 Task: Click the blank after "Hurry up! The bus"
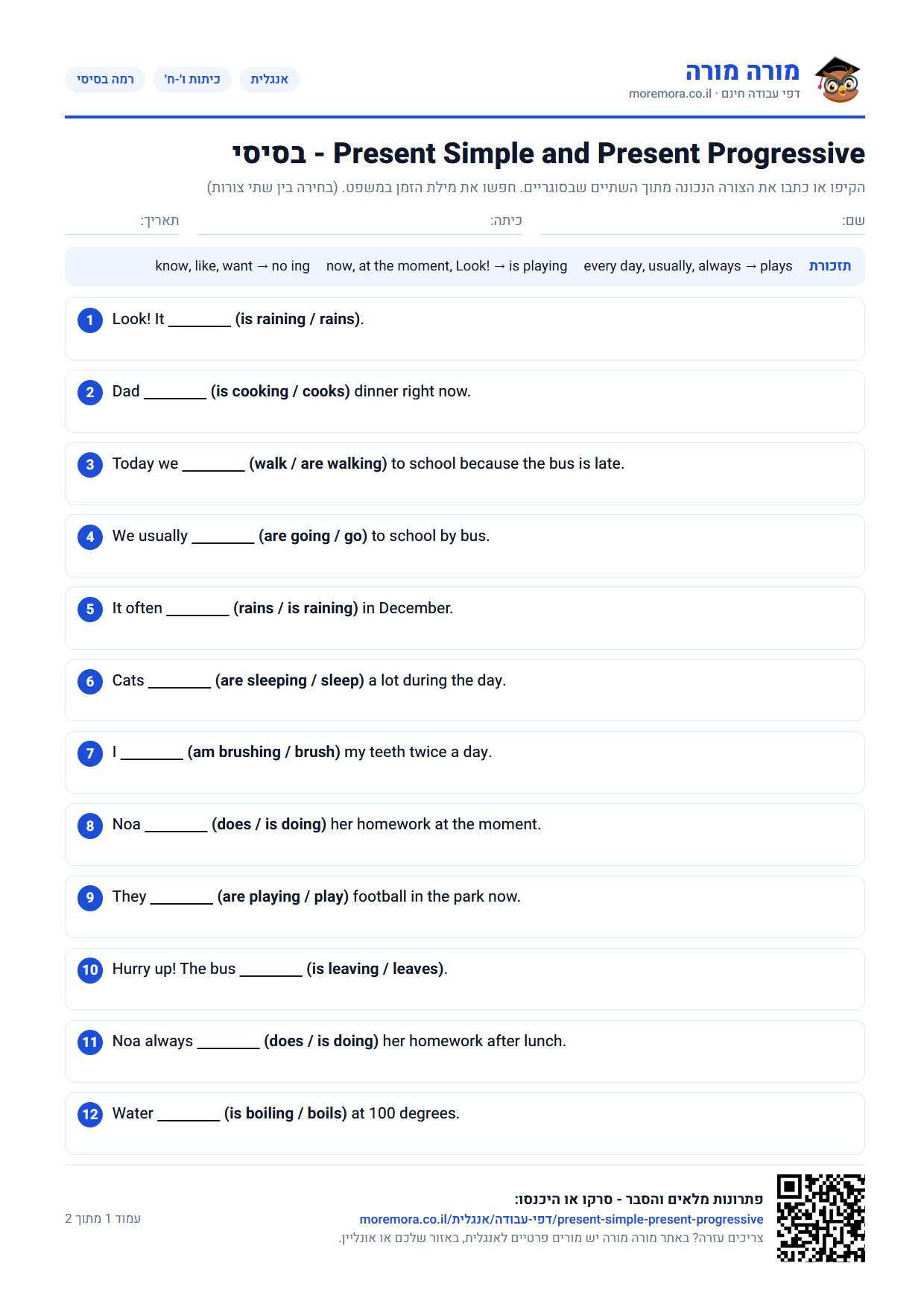pyautogui.click(x=271, y=970)
